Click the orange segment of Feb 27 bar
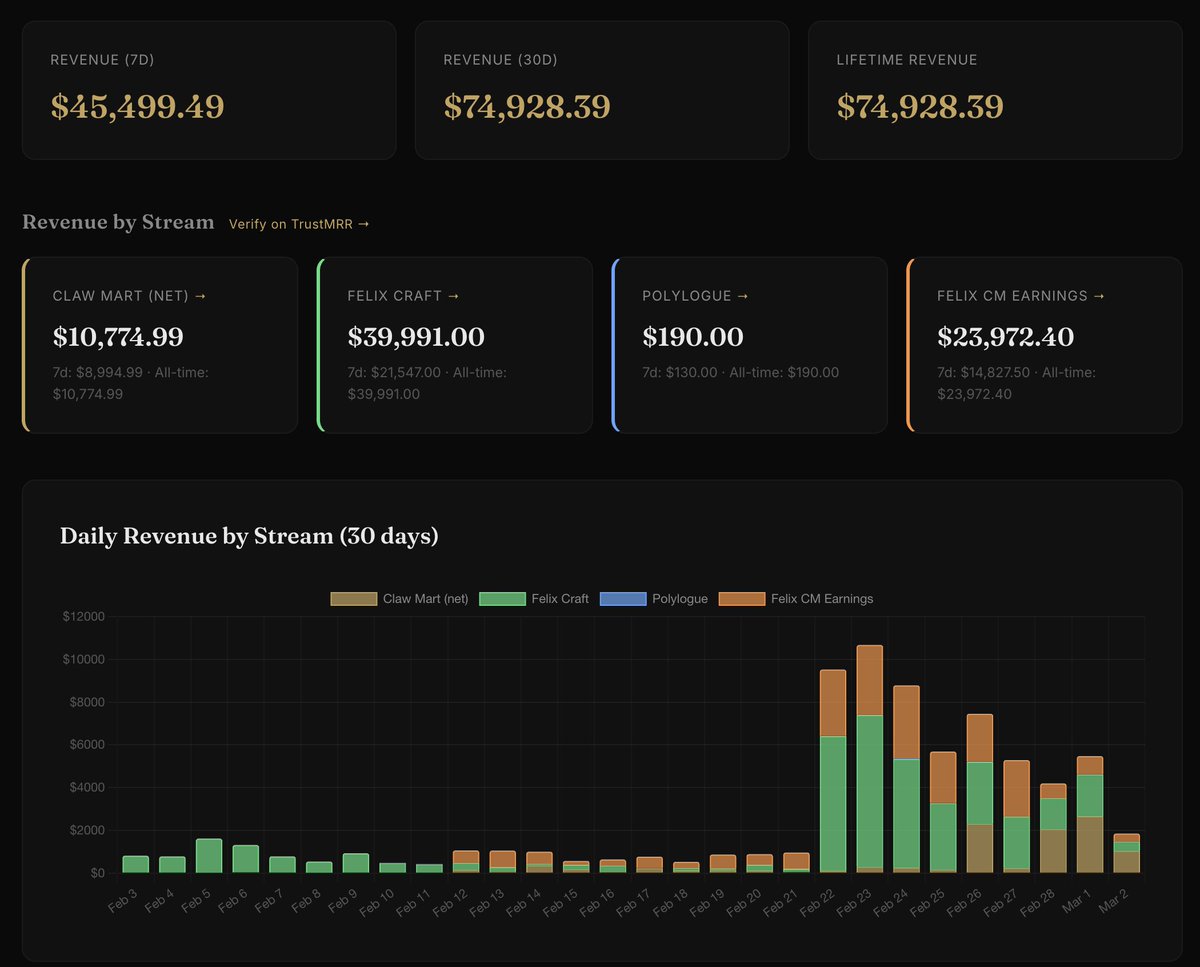The width and height of the screenshot is (1200, 967). click(x=1017, y=789)
